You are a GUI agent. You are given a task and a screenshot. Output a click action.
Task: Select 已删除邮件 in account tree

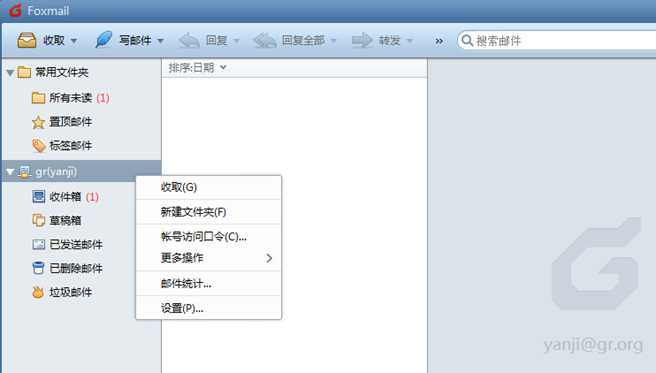click(x=76, y=268)
